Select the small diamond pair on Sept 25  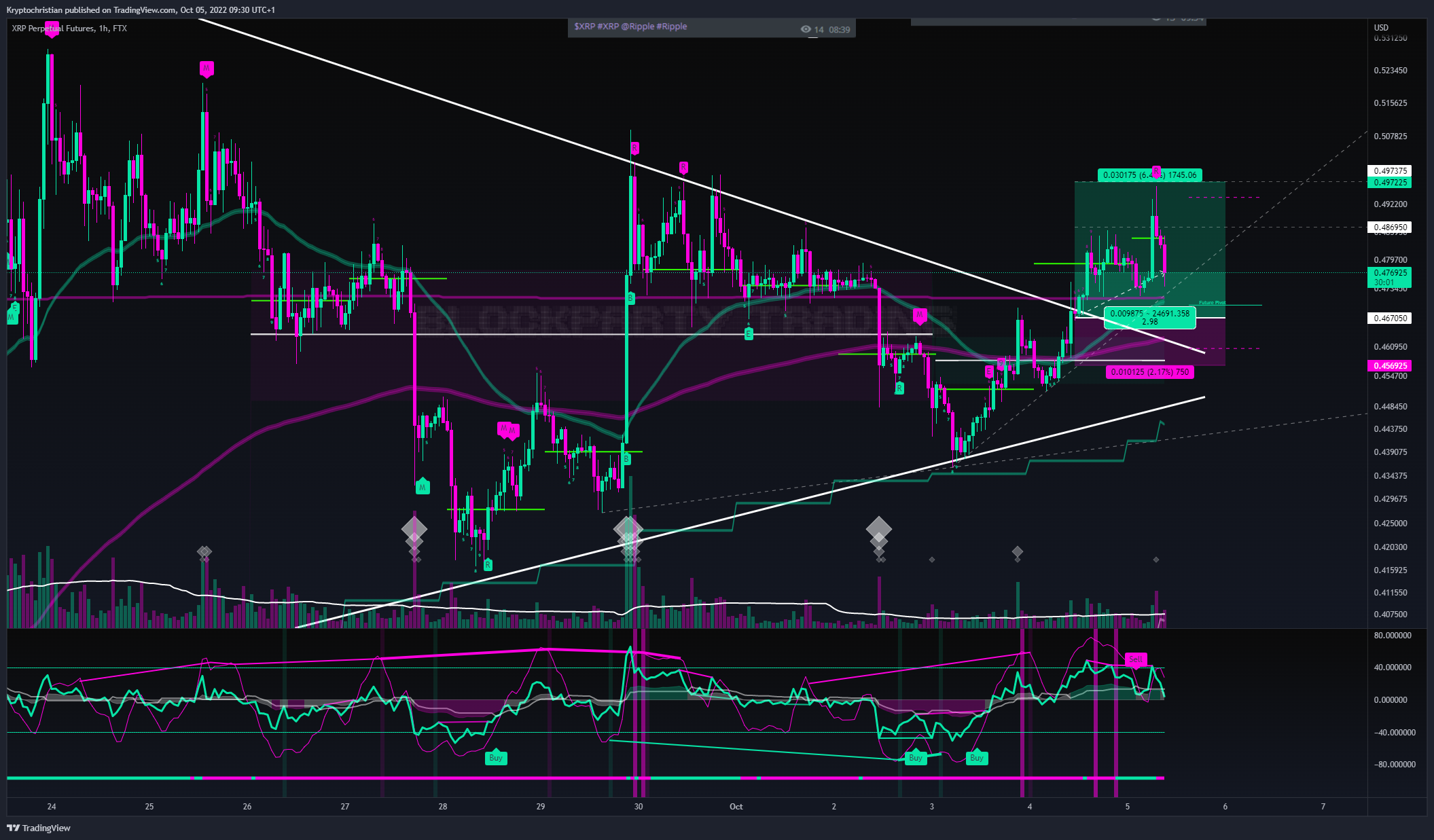point(204,552)
